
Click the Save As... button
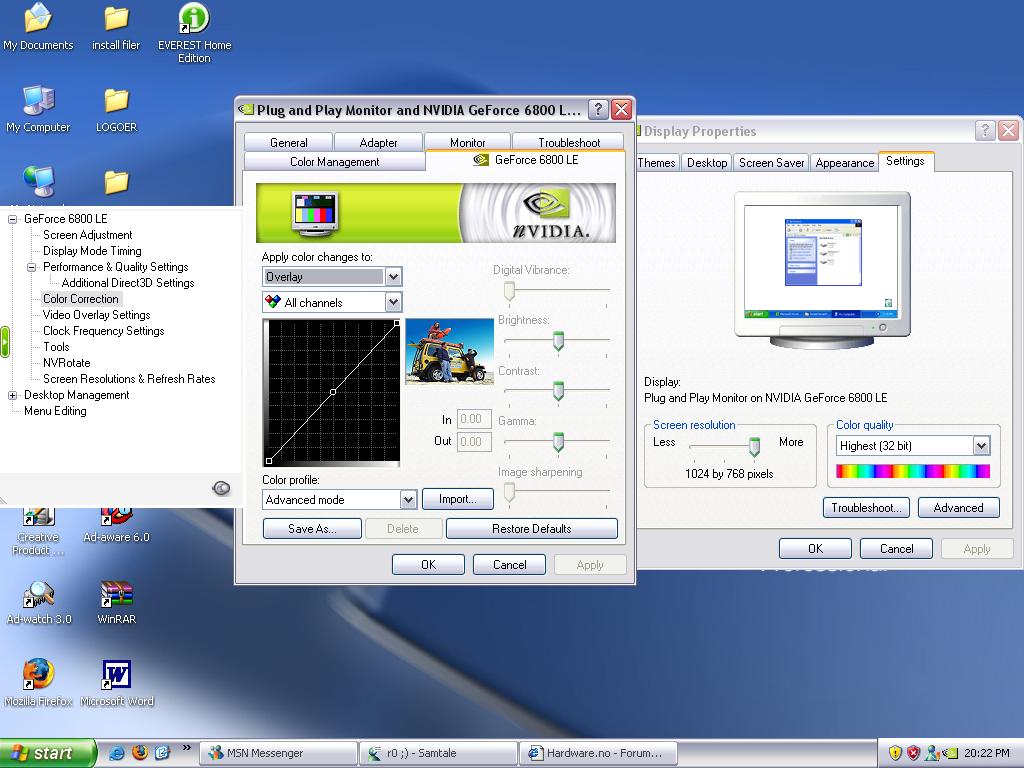point(312,528)
